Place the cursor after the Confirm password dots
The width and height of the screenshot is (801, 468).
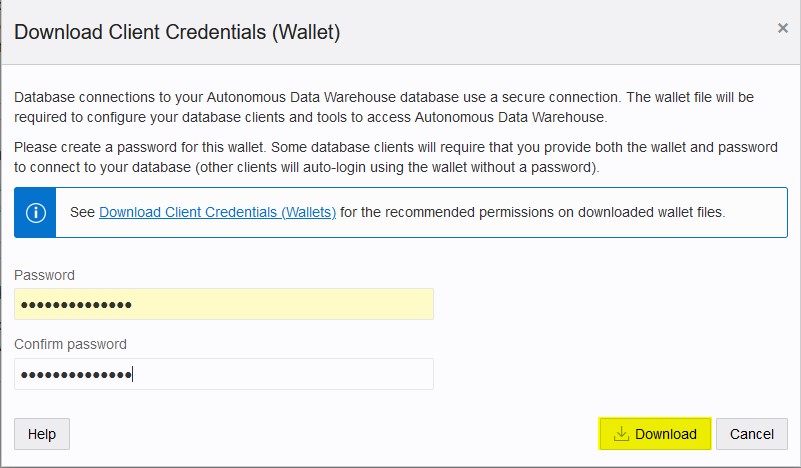point(133,375)
